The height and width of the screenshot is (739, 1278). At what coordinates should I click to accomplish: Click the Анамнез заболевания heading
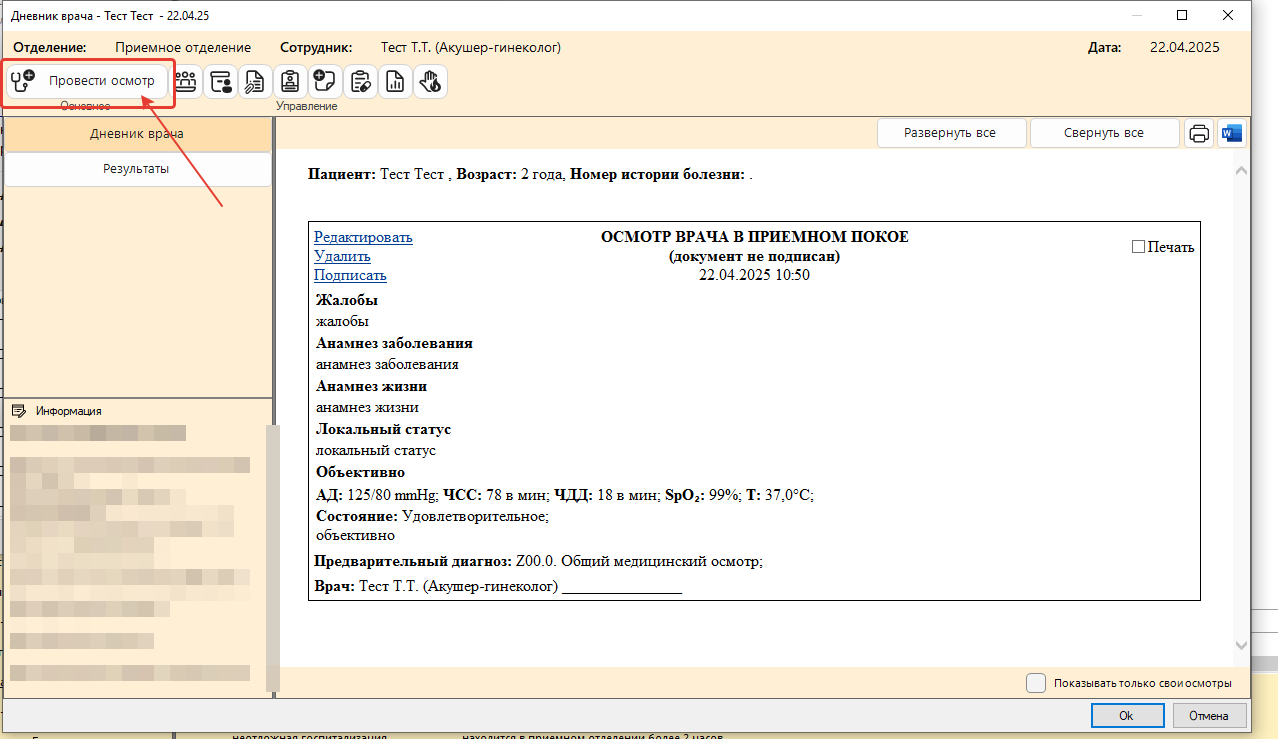click(394, 343)
